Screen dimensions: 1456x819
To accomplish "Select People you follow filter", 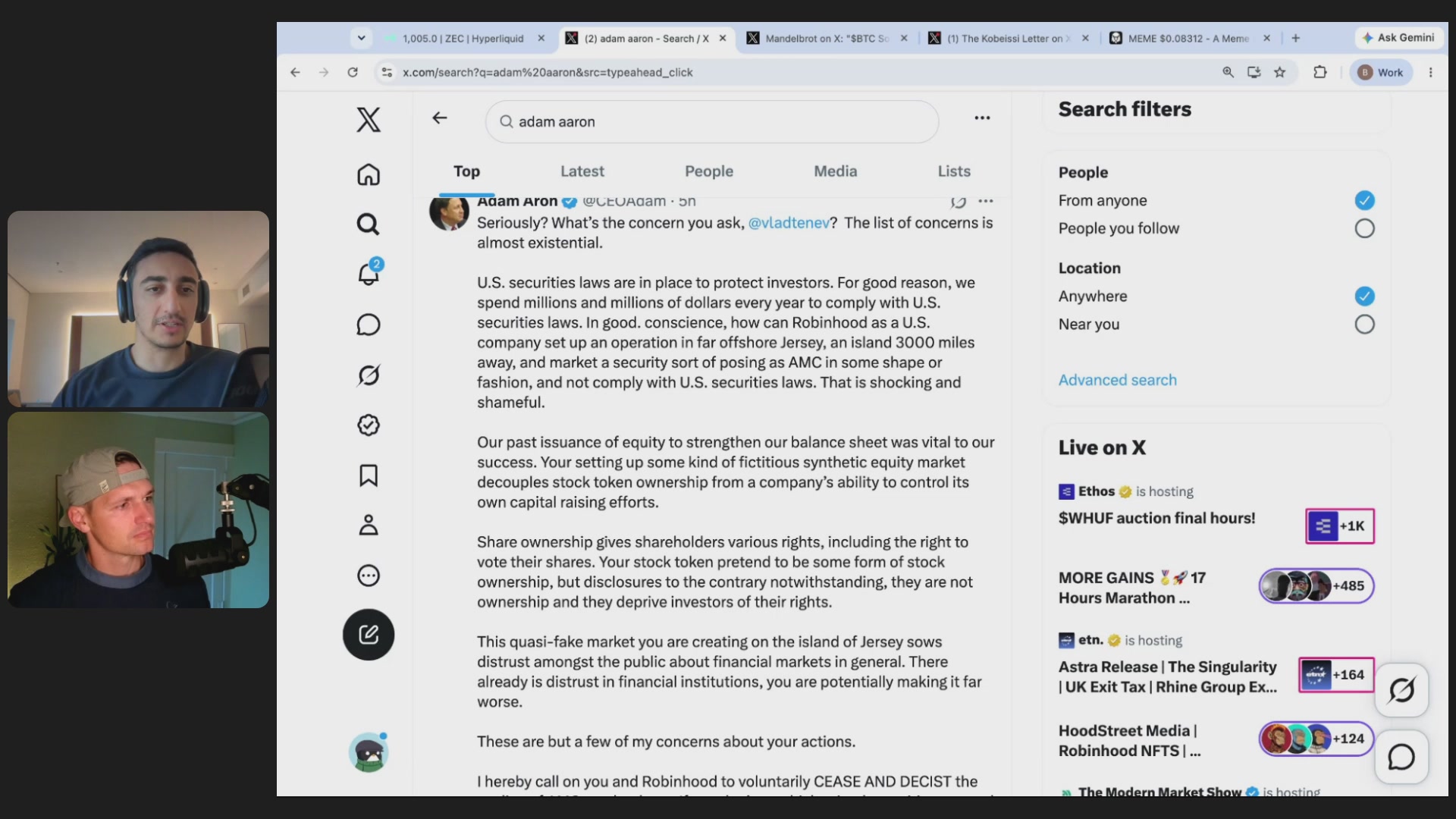I will click(x=1364, y=228).
